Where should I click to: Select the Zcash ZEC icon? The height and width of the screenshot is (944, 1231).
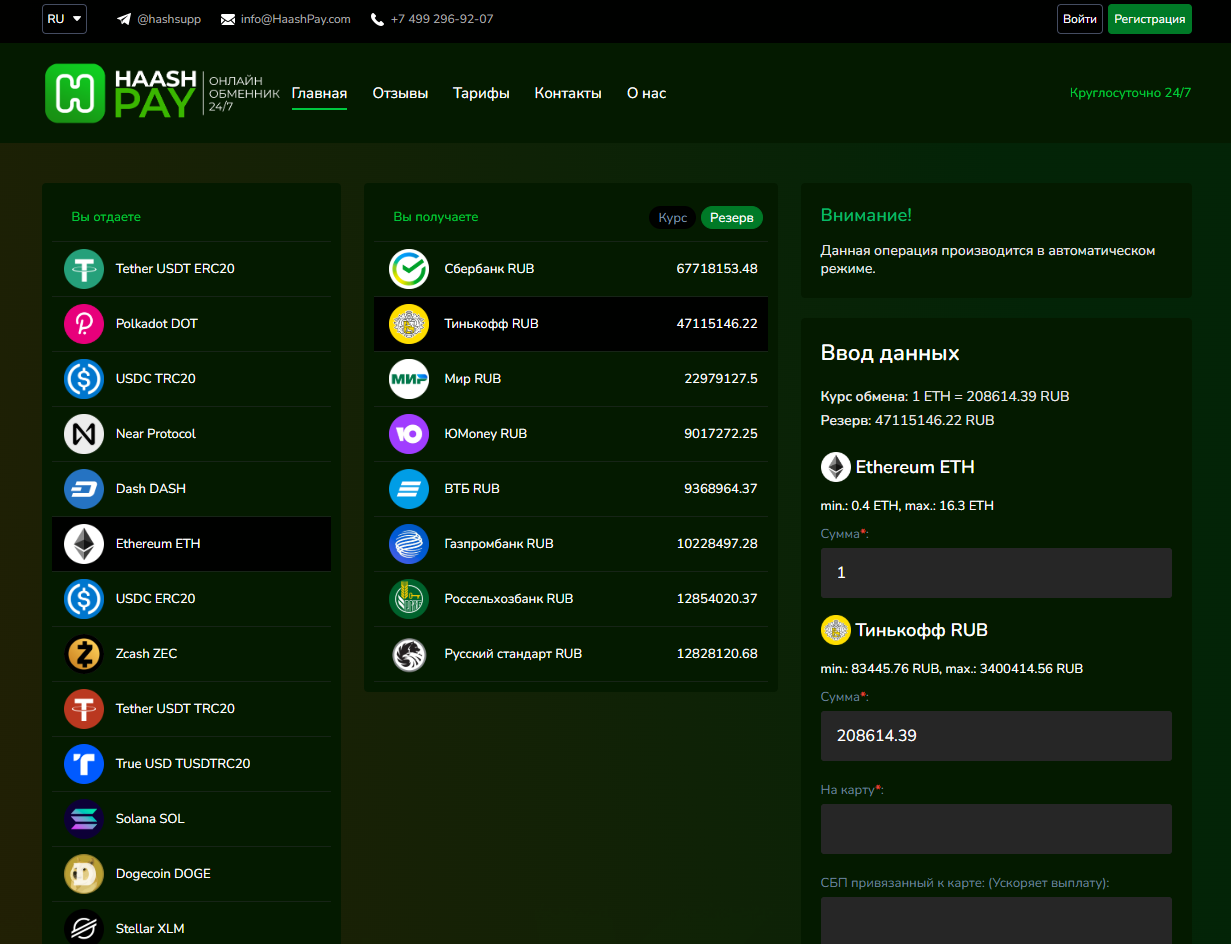click(84, 654)
